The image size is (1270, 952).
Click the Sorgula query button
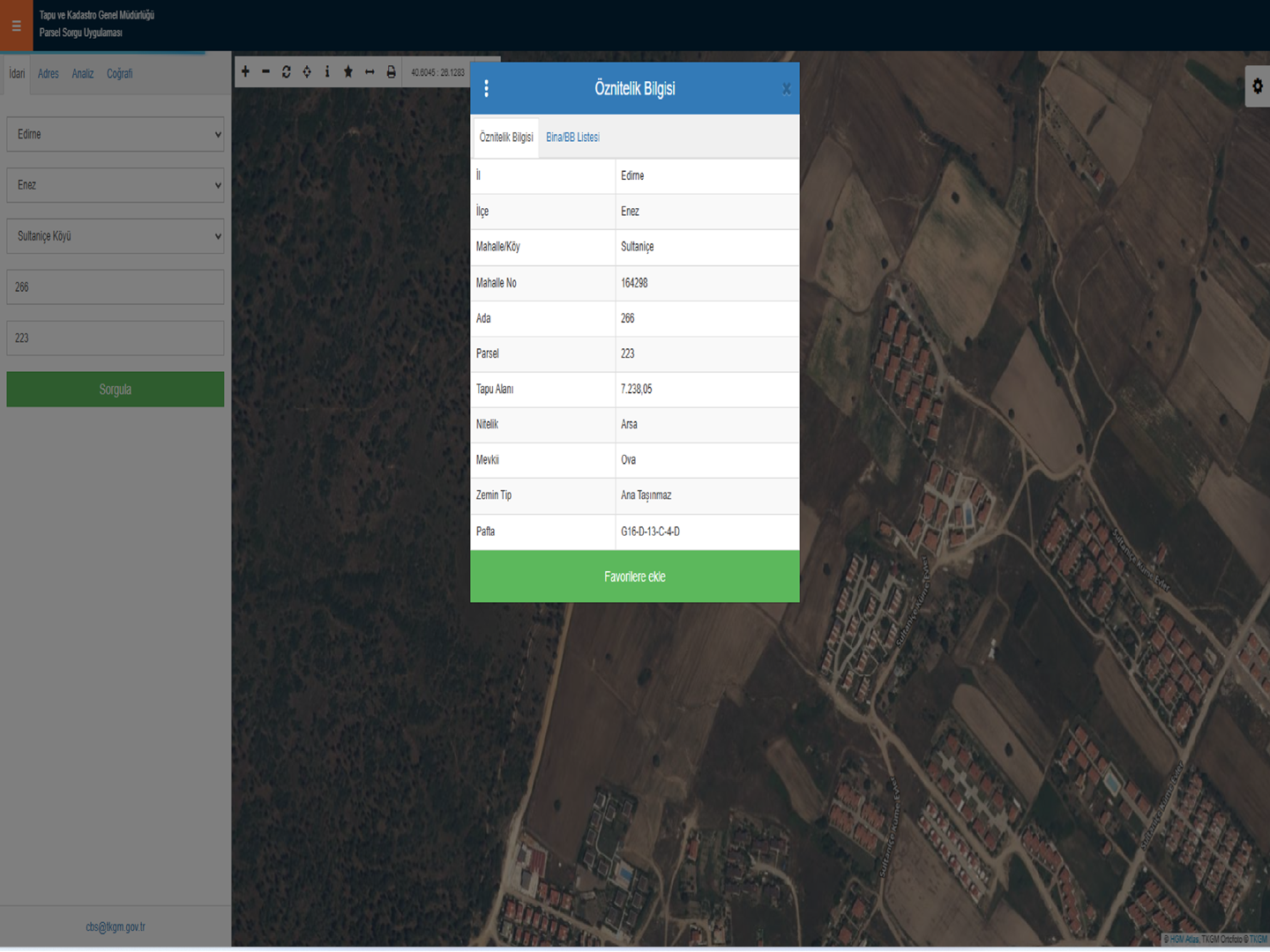(116, 389)
